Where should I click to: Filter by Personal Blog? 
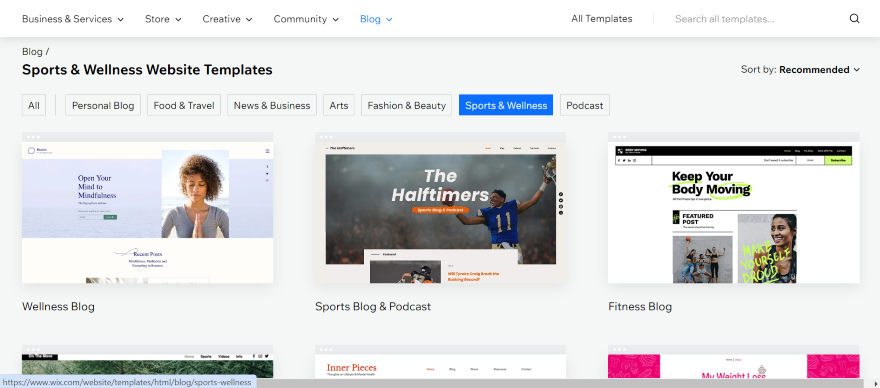pos(103,105)
